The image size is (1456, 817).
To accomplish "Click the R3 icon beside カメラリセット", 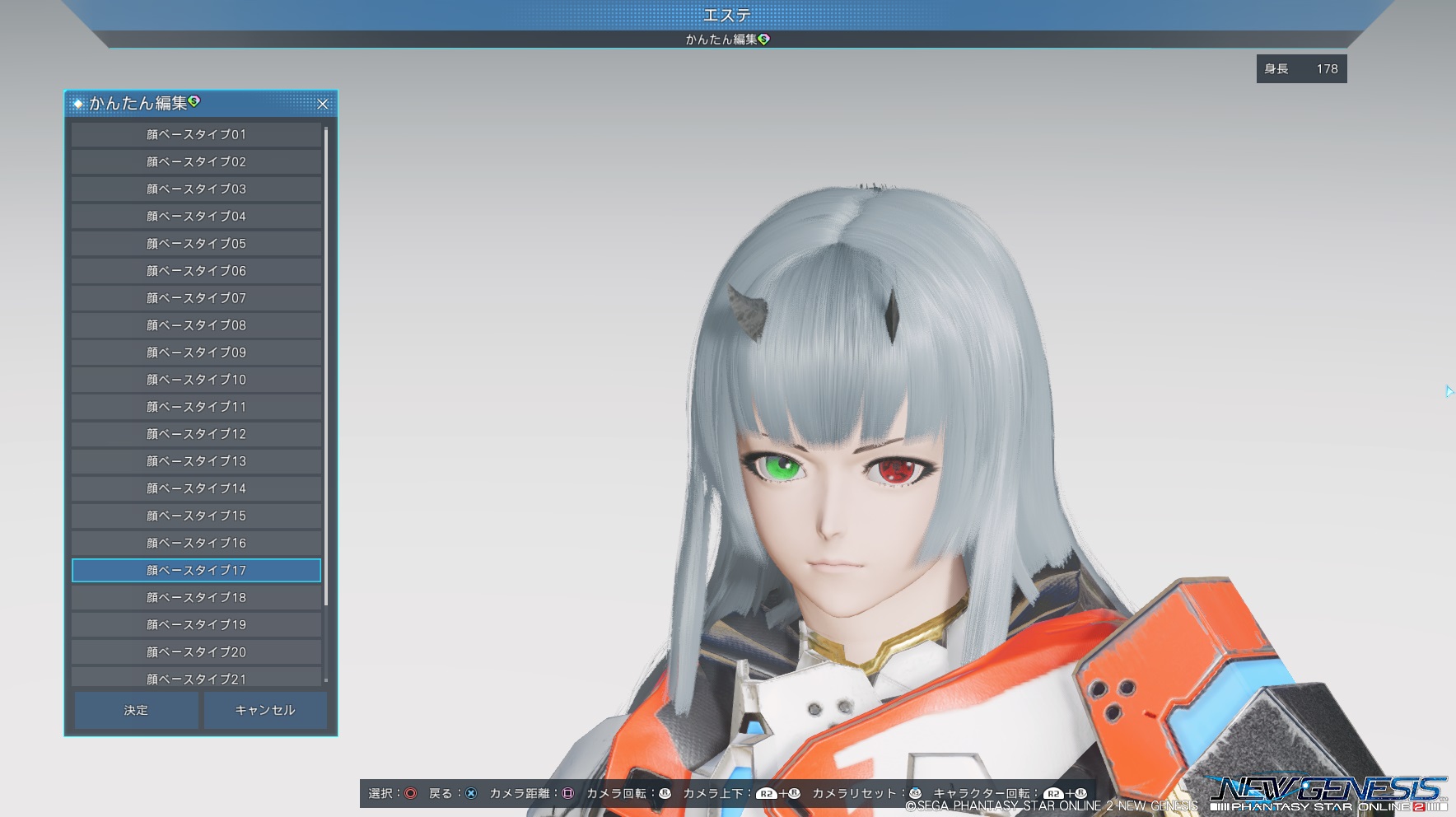I will point(915,793).
